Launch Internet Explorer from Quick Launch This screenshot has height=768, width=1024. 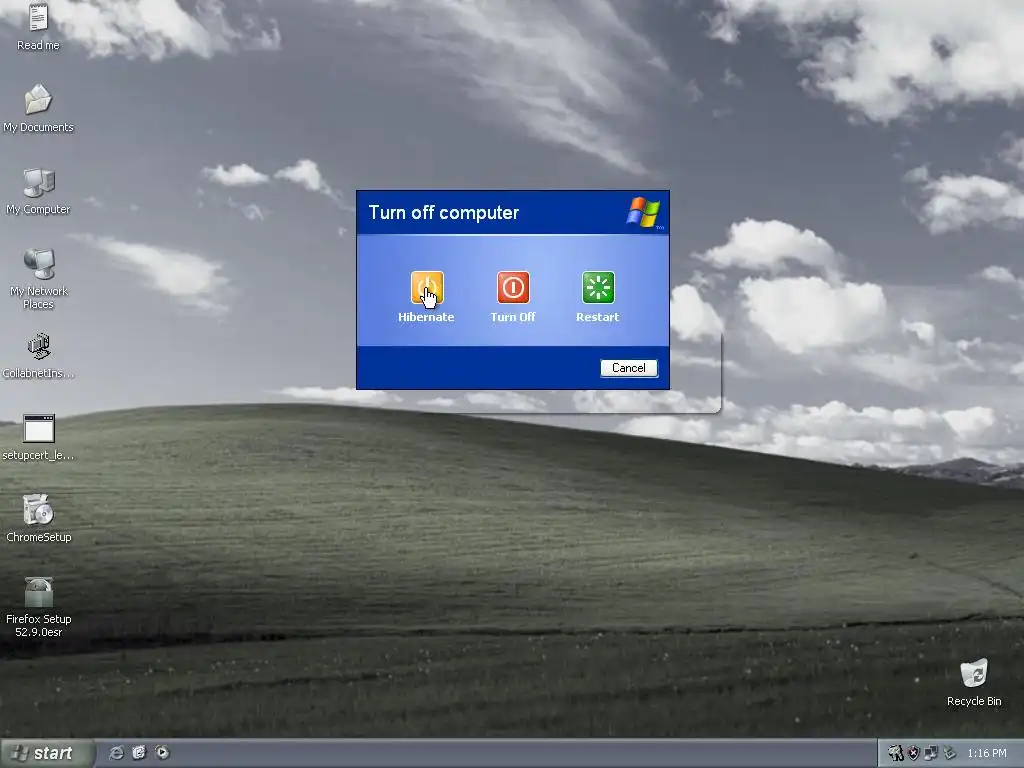(116, 753)
